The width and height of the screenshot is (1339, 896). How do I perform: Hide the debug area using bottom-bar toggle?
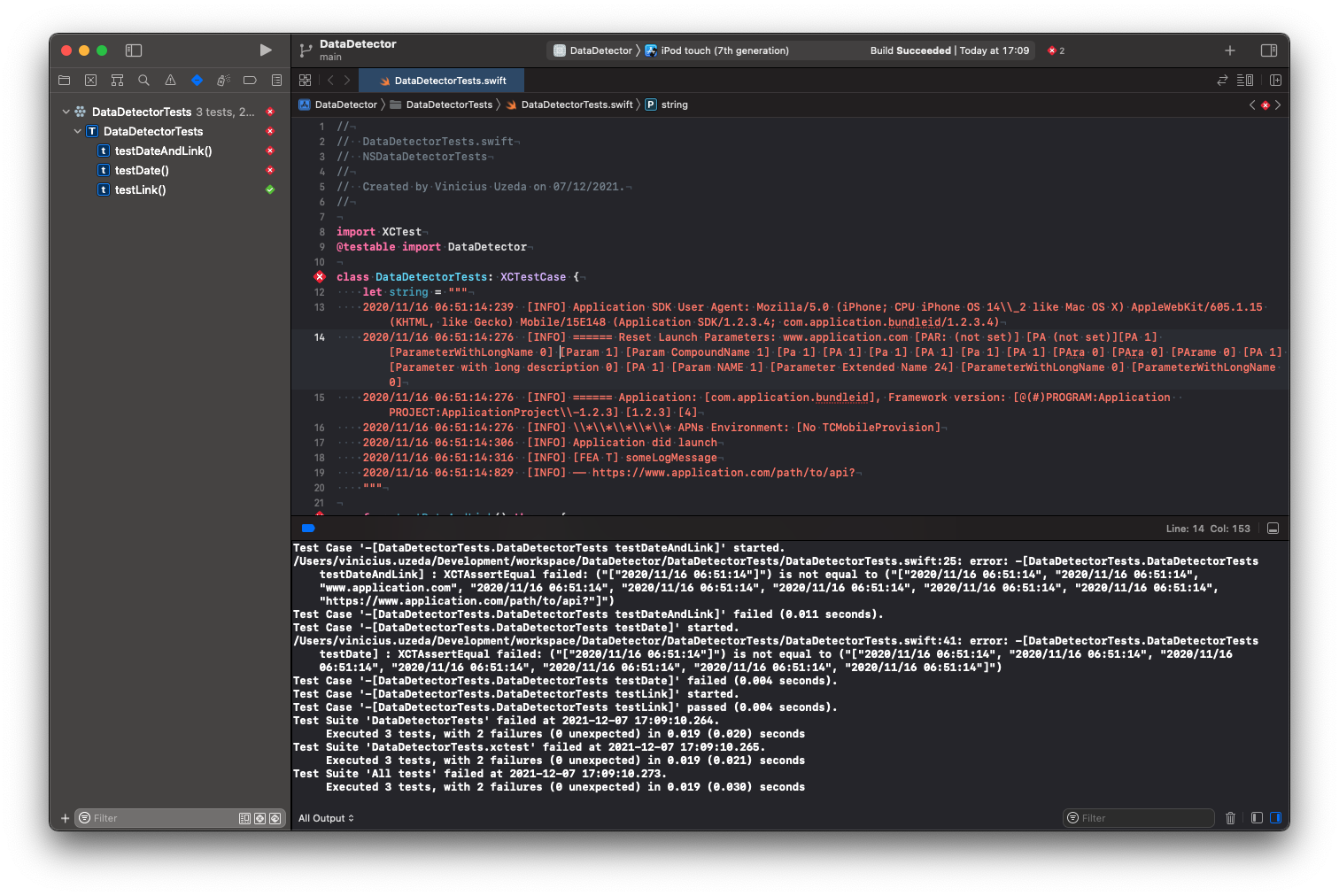[1273, 529]
